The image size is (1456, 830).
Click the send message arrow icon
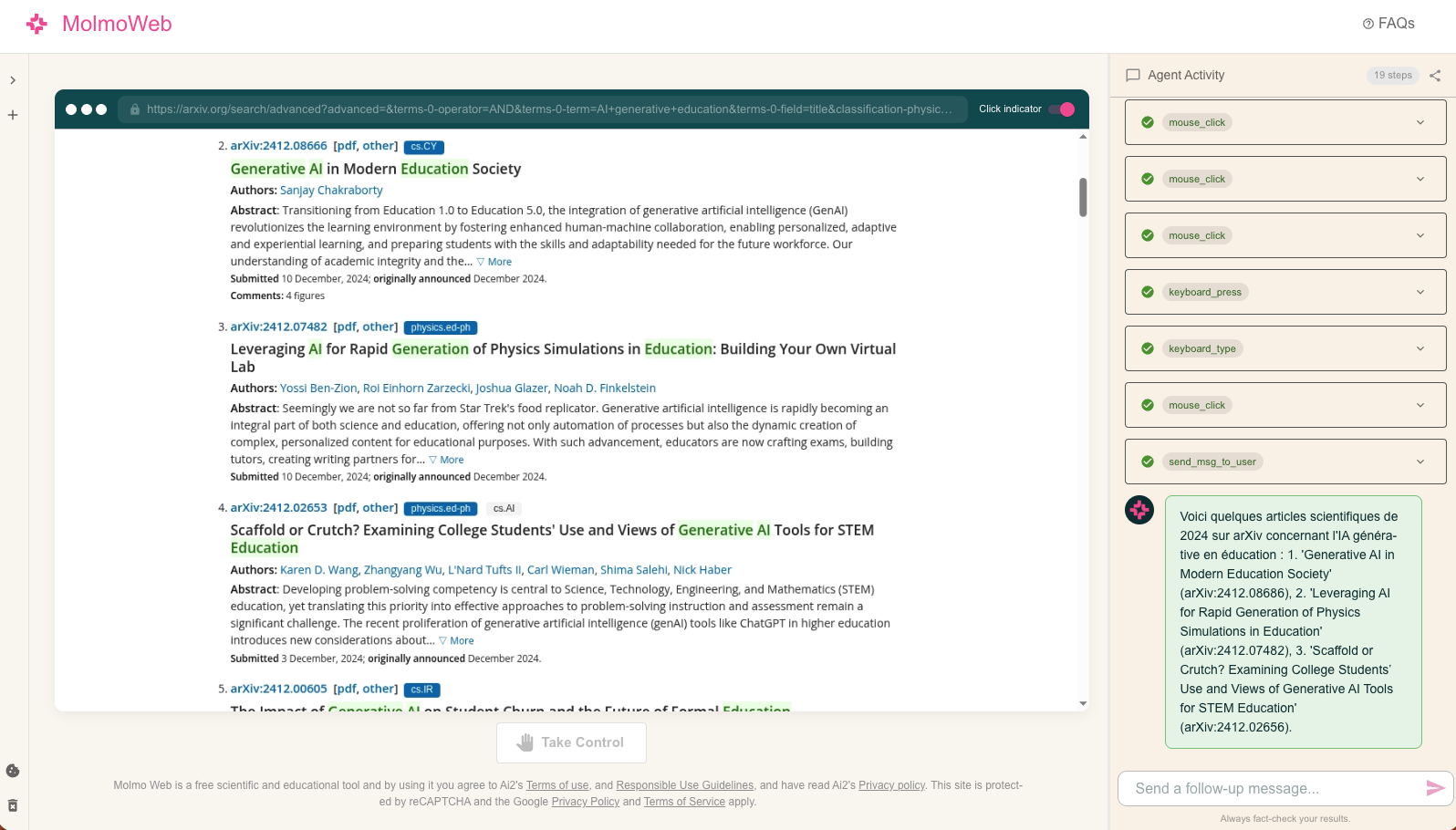point(1435,788)
